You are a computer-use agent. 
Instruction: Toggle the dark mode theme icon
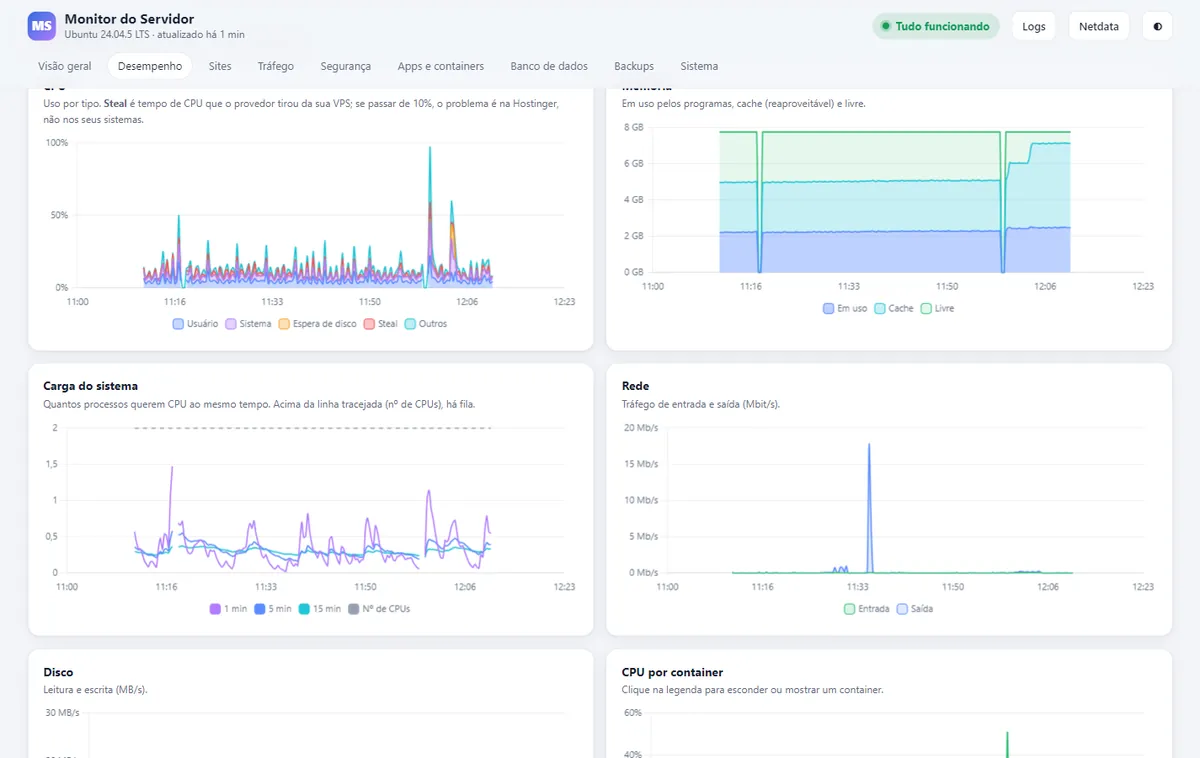coord(1157,26)
